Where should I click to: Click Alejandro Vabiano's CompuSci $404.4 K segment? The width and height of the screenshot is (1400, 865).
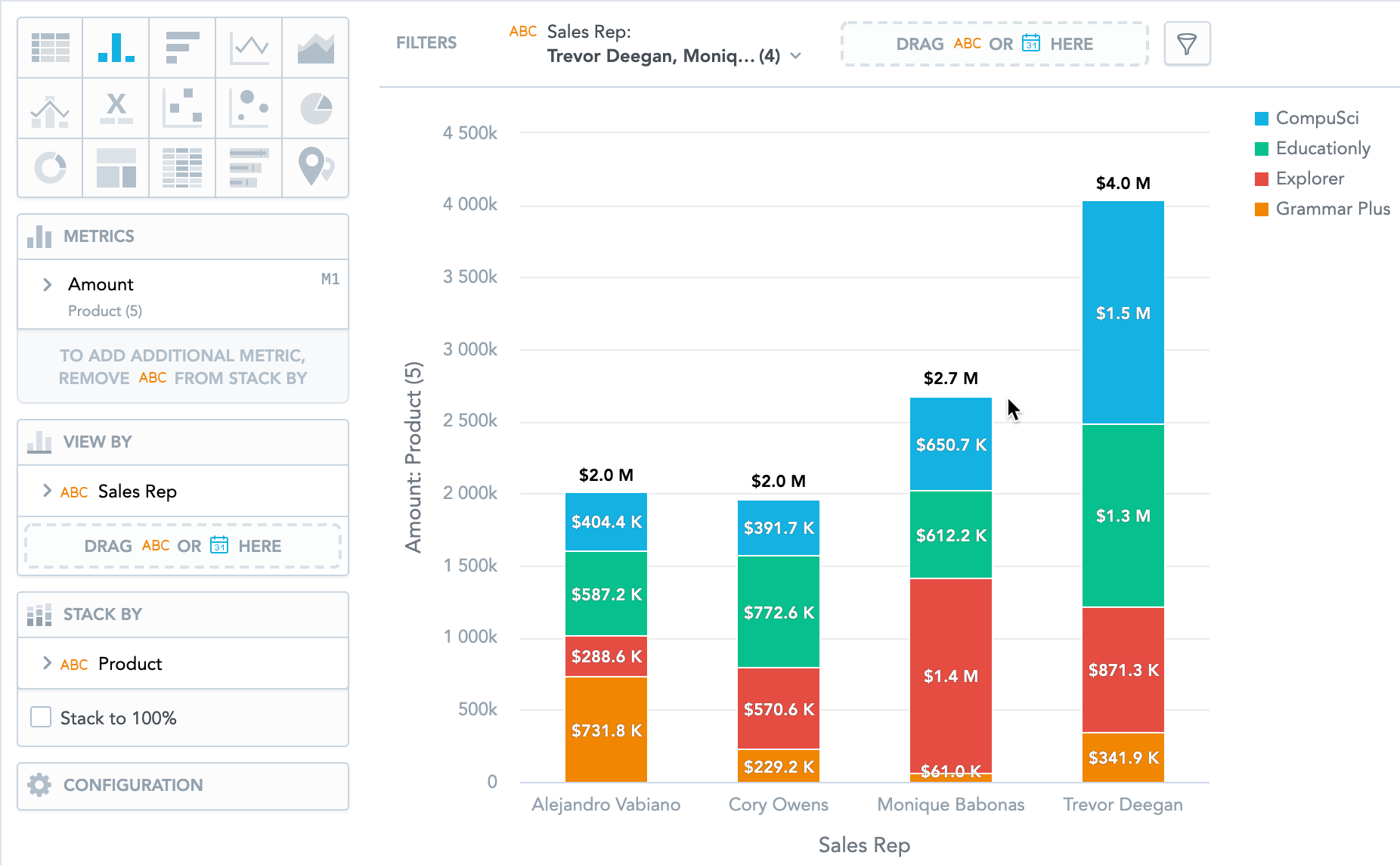[x=606, y=522]
